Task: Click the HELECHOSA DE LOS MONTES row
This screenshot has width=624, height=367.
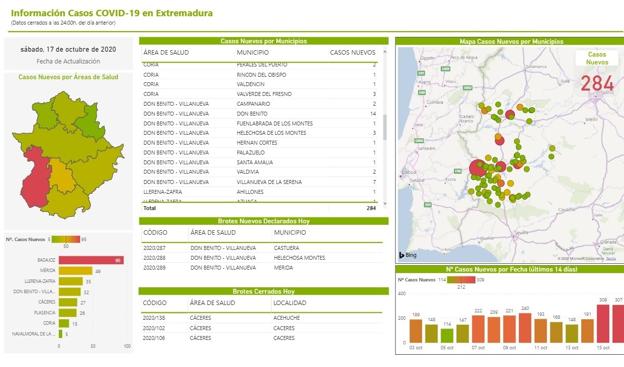Action: (x=260, y=133)
